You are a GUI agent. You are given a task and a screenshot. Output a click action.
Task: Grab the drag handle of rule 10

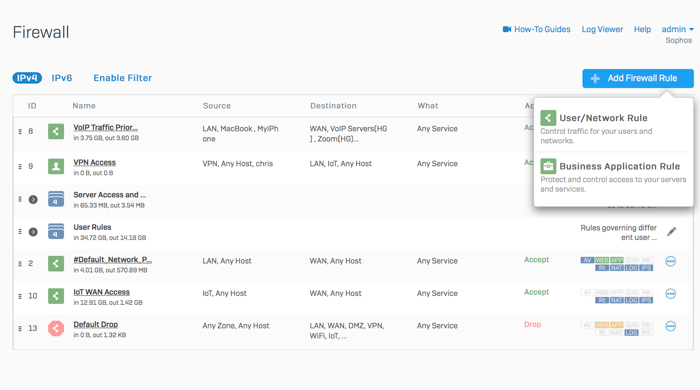[x=20, y=296]
